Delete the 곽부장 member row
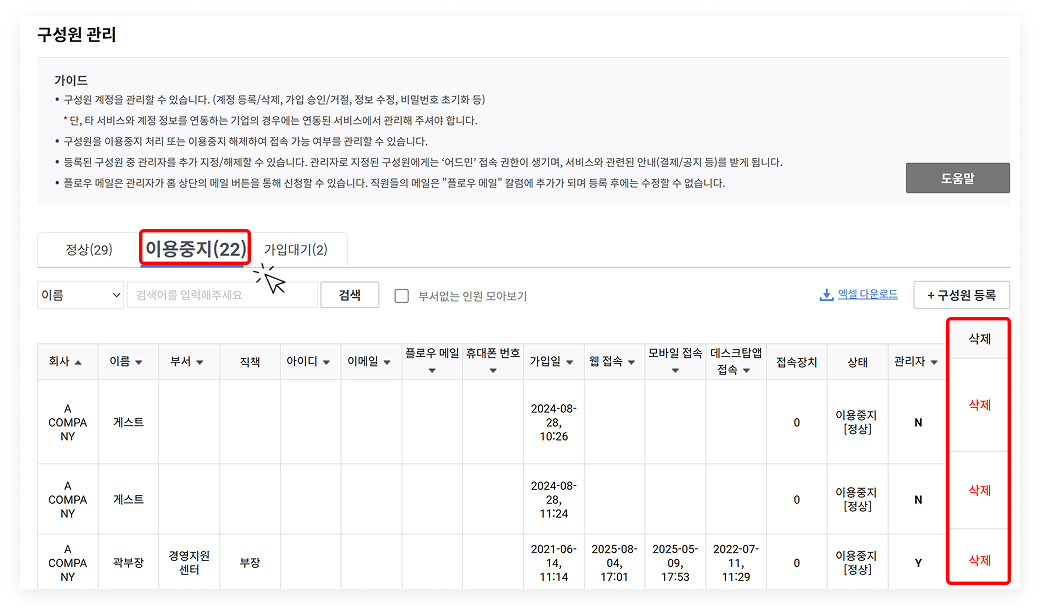The width and height of the screenshot is (1040, 613). tap(979, 560)
